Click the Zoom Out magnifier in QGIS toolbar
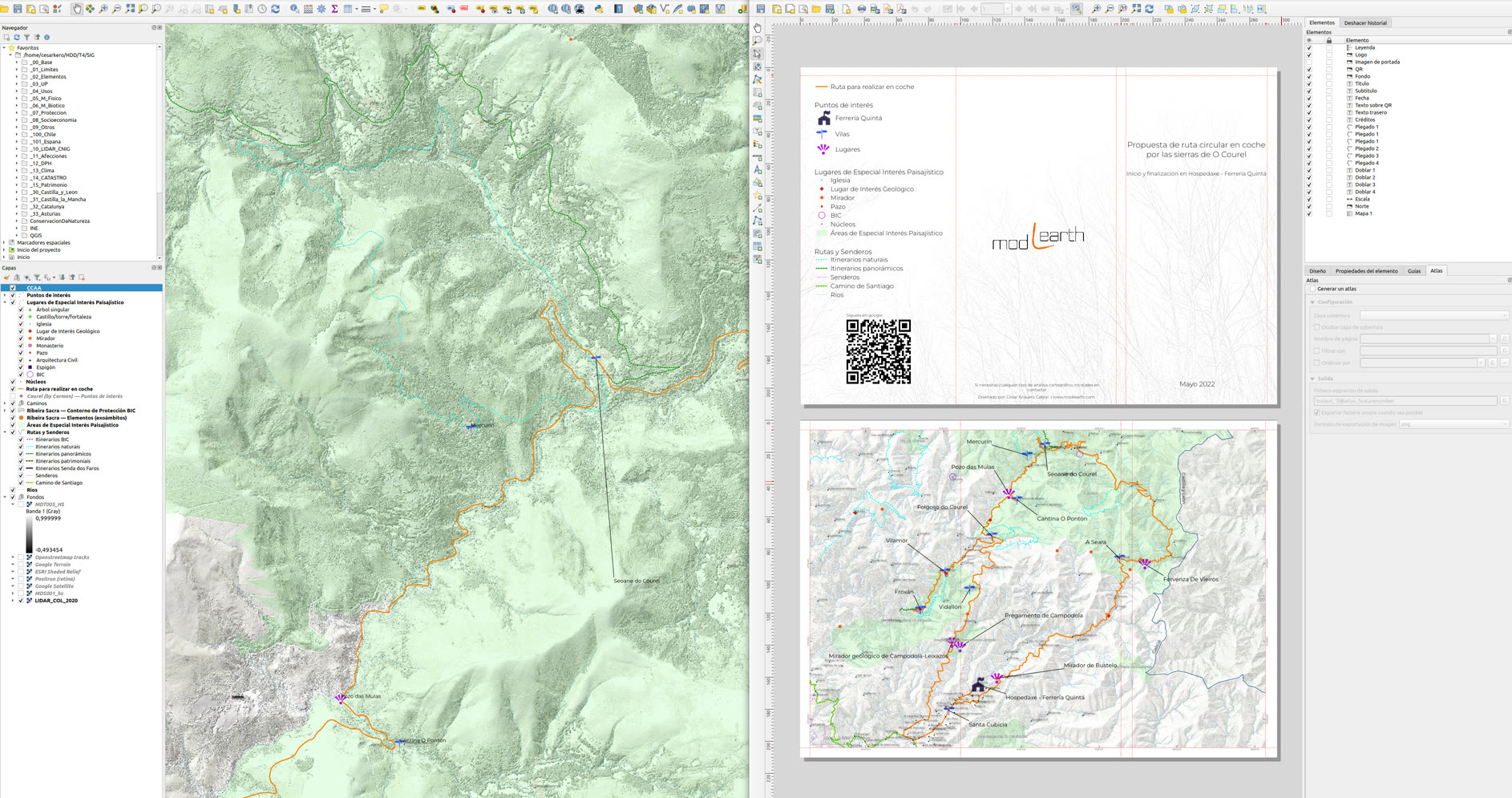The width and height of the screenshot is (1512, 798). 116,9
